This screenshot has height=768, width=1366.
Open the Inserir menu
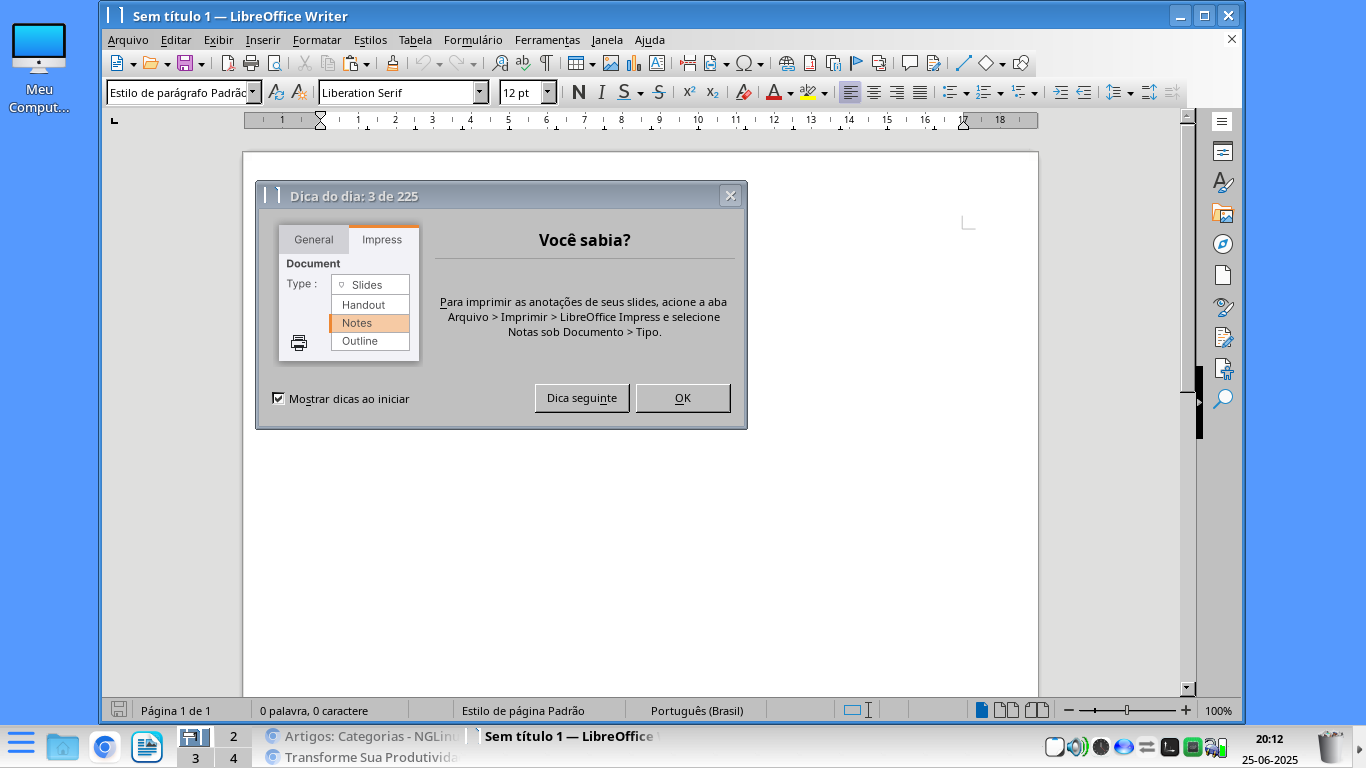point(263,40)
